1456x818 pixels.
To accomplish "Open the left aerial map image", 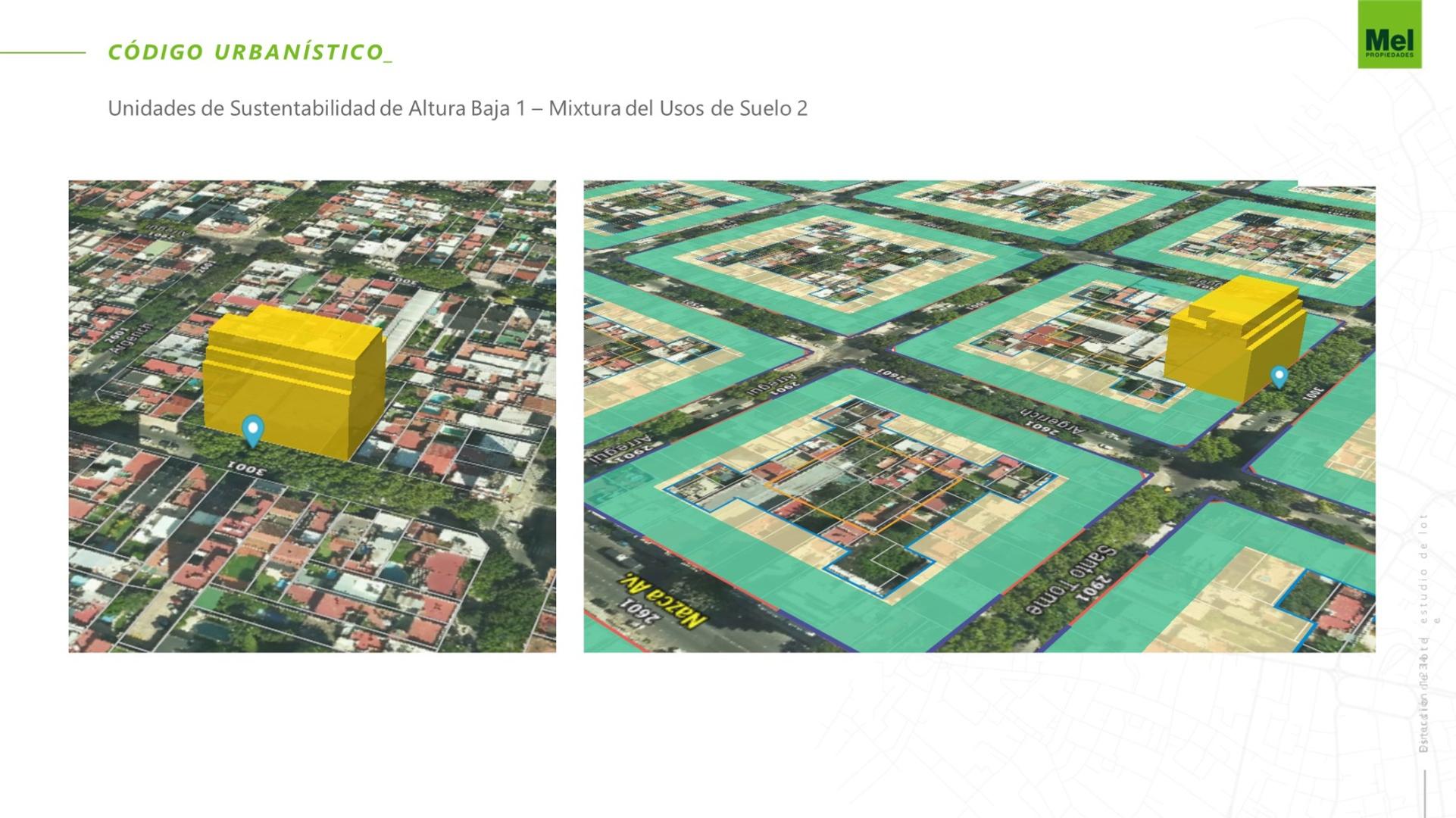I will 312,416.
